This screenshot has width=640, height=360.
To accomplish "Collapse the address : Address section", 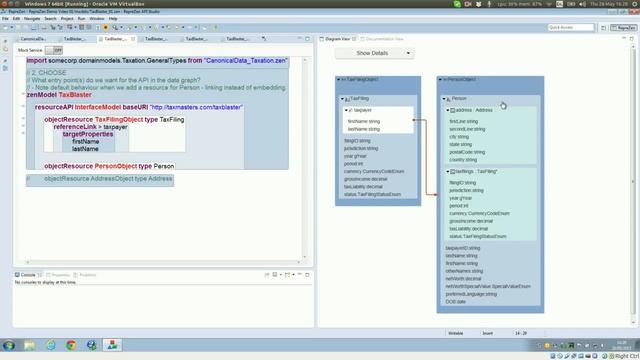I will click(448, 110).
